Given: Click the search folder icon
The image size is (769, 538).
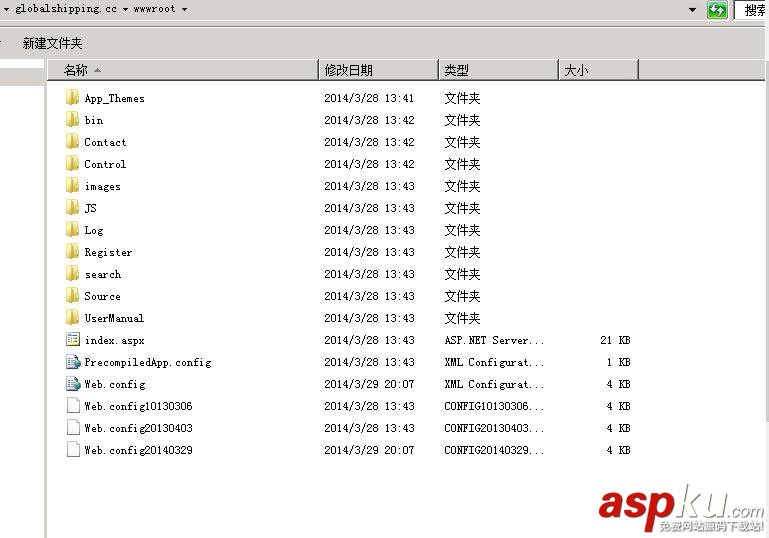Looking at the screenshot, I should [73, 274].
